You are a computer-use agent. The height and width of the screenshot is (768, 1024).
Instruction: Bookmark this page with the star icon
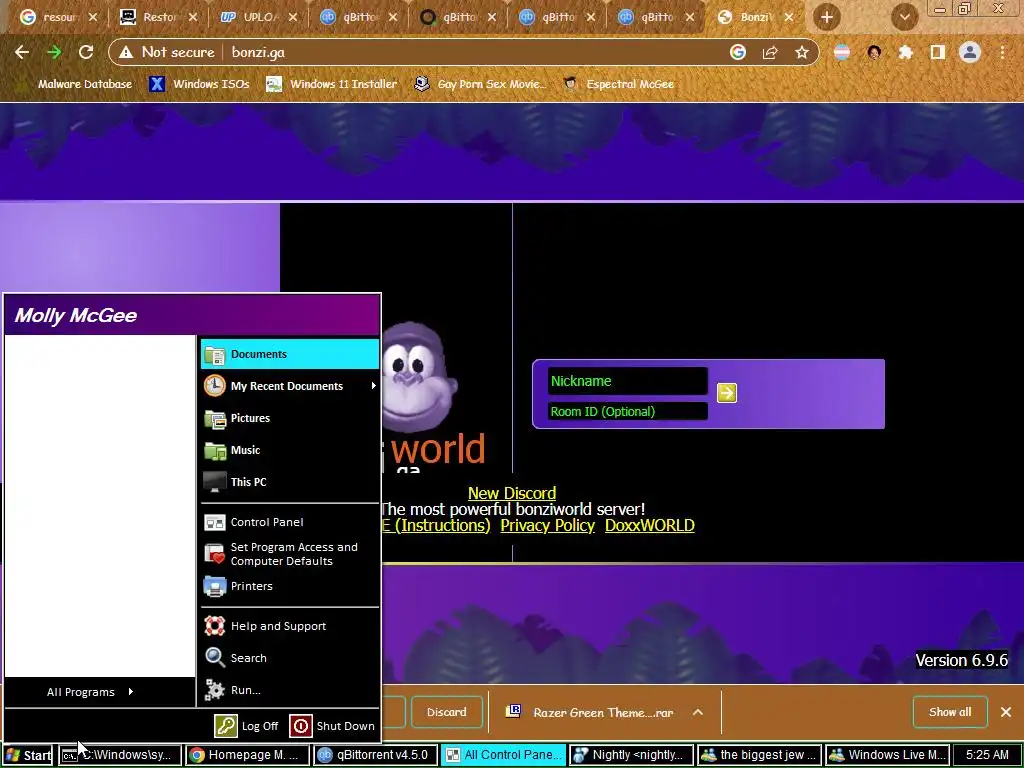click(802, 52)
